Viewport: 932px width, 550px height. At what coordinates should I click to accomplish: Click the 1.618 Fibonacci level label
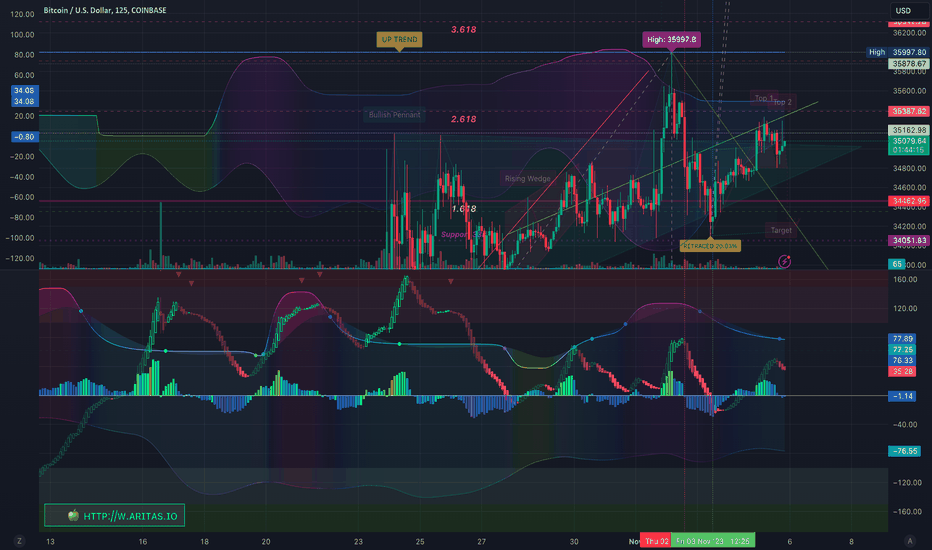[x=464, y=209]
